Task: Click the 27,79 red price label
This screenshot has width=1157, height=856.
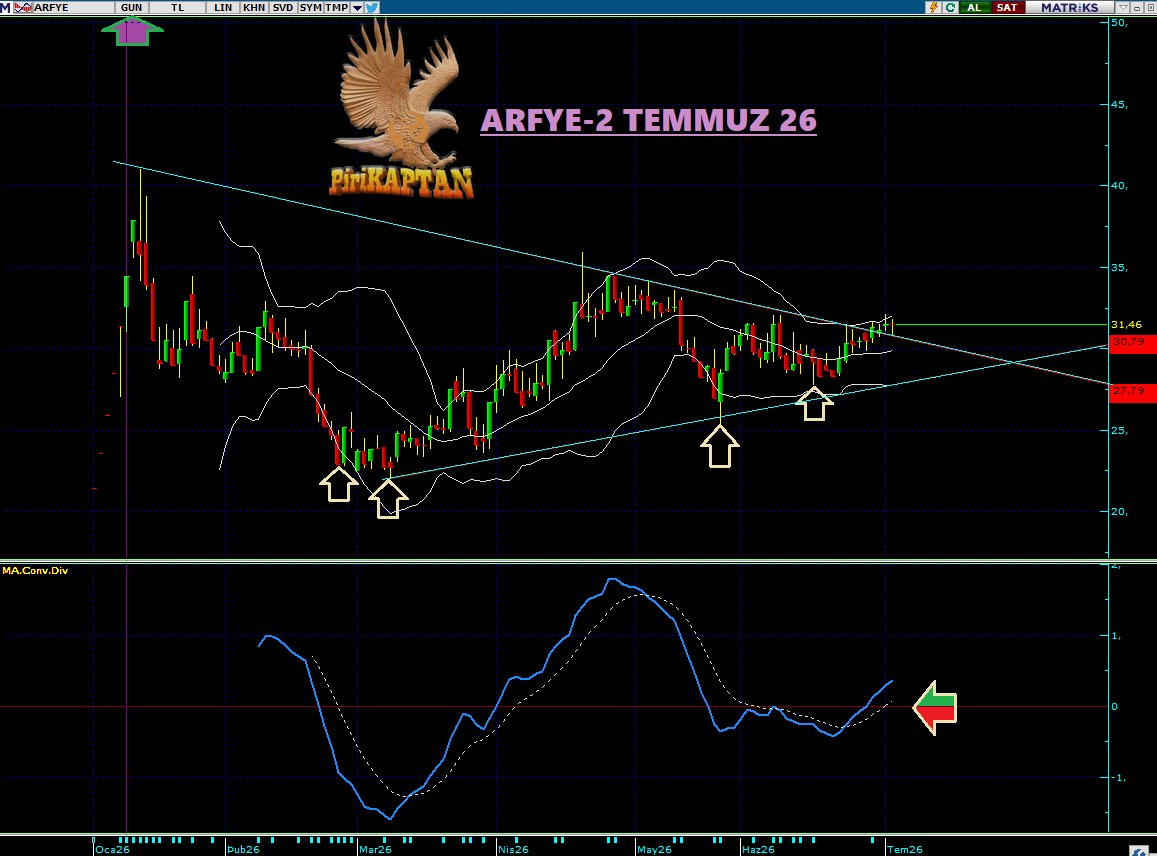Action: point(1133,392)
